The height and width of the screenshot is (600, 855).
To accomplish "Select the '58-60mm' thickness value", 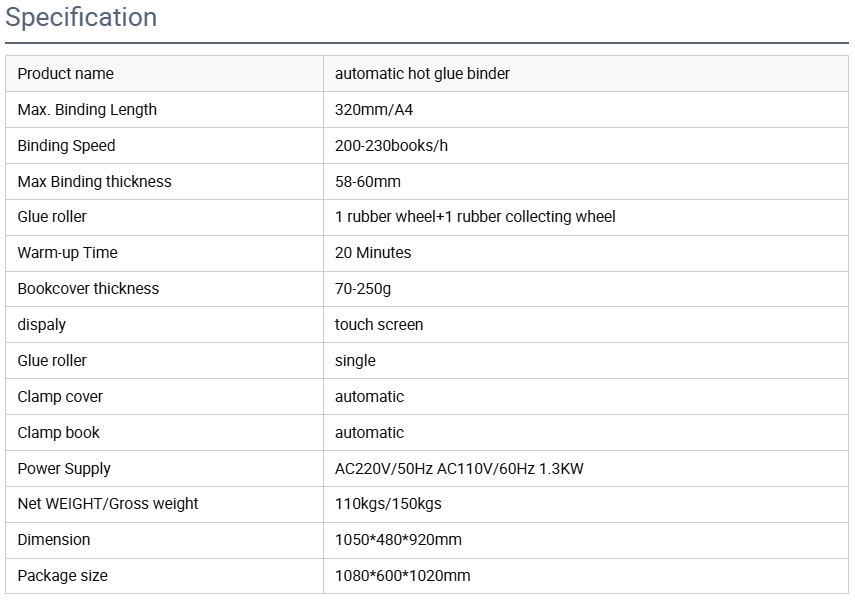I will (367, 182).
